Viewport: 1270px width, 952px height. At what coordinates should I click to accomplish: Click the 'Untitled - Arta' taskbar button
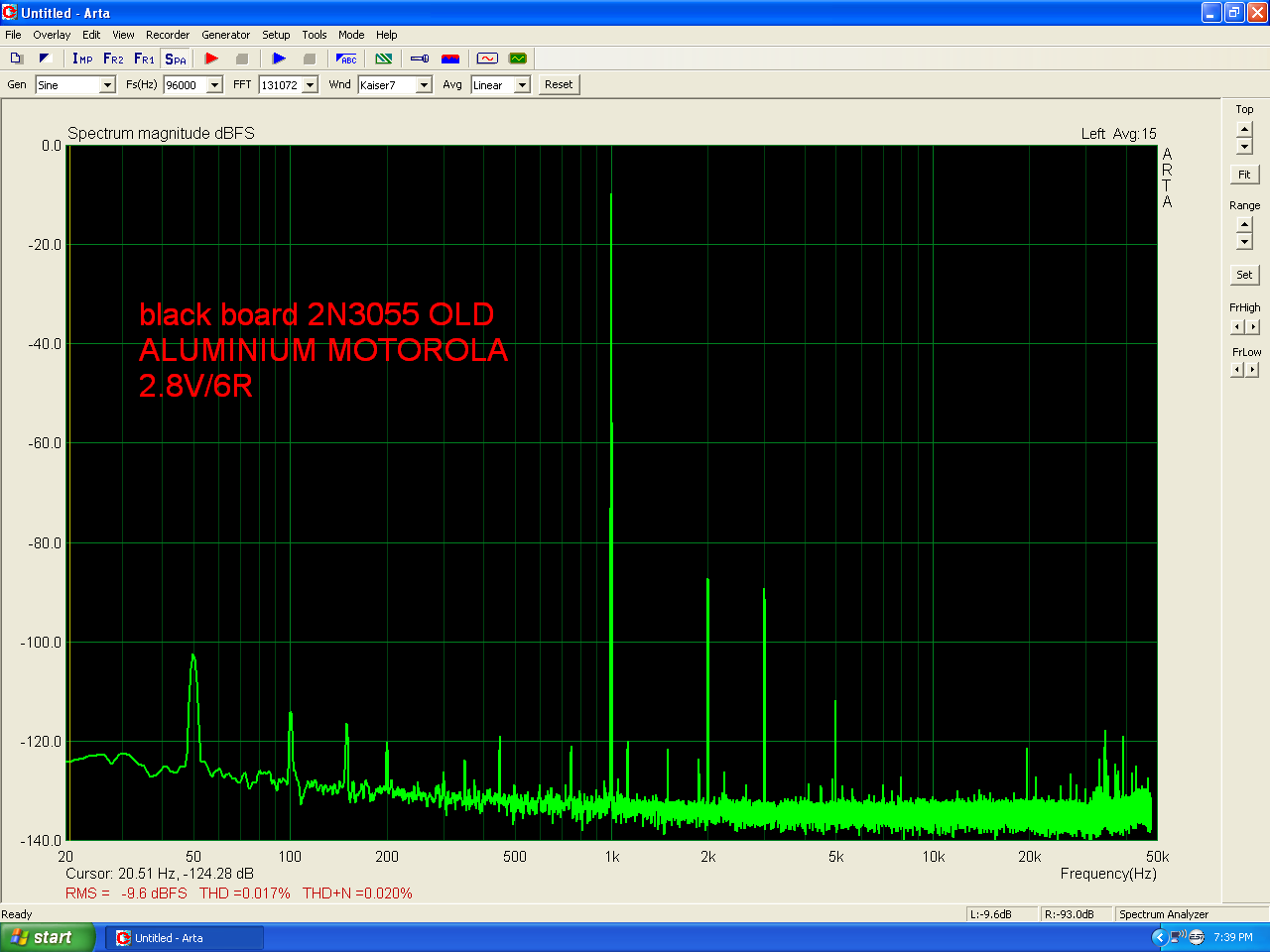click(x=185, y=938)
